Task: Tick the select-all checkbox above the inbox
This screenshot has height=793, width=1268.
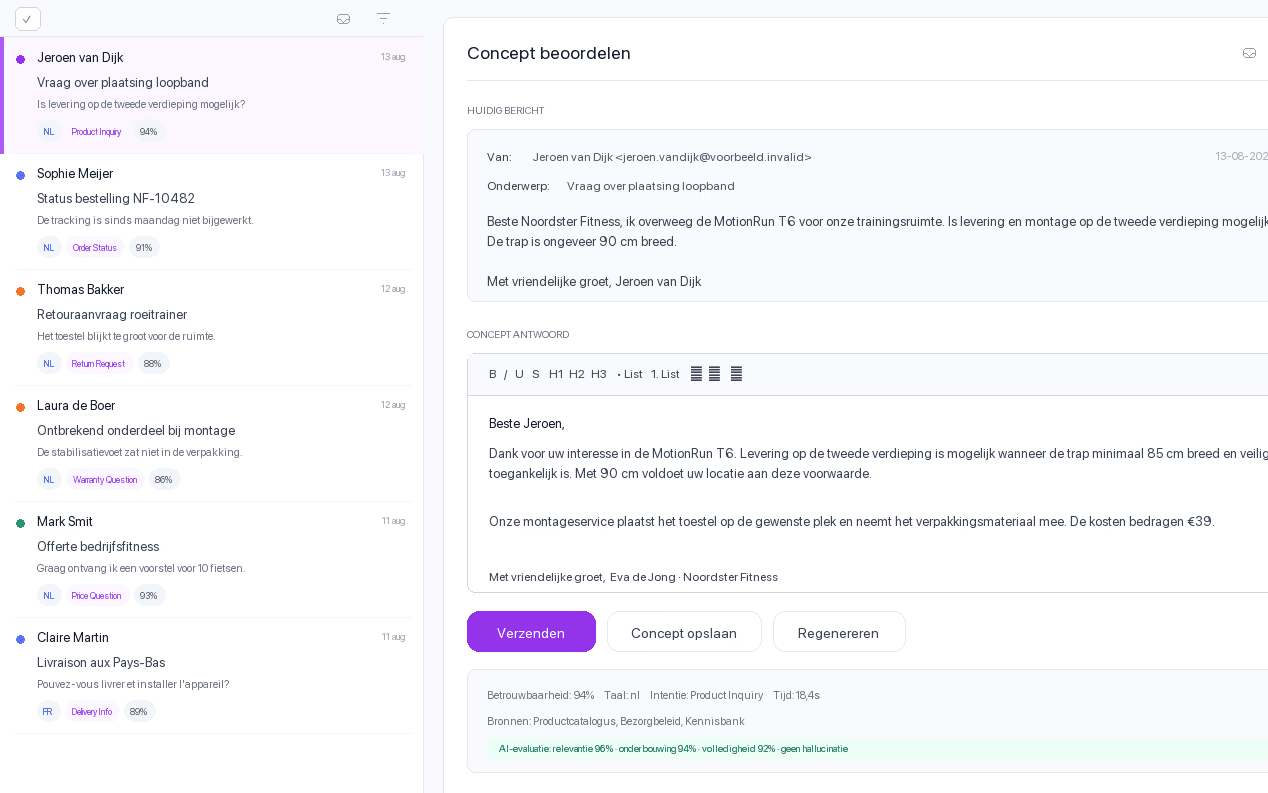Action: 28,19
